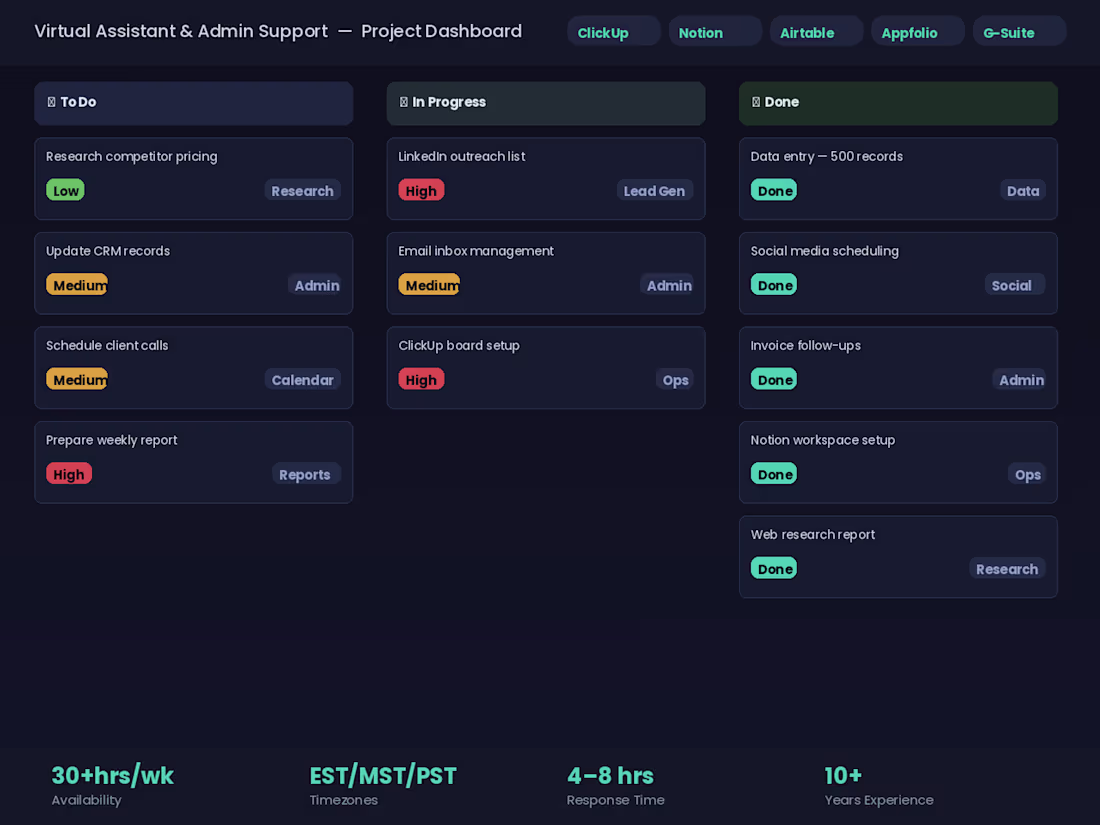Open the Prepare weekly report card
1100x825 pixels.
194,462
